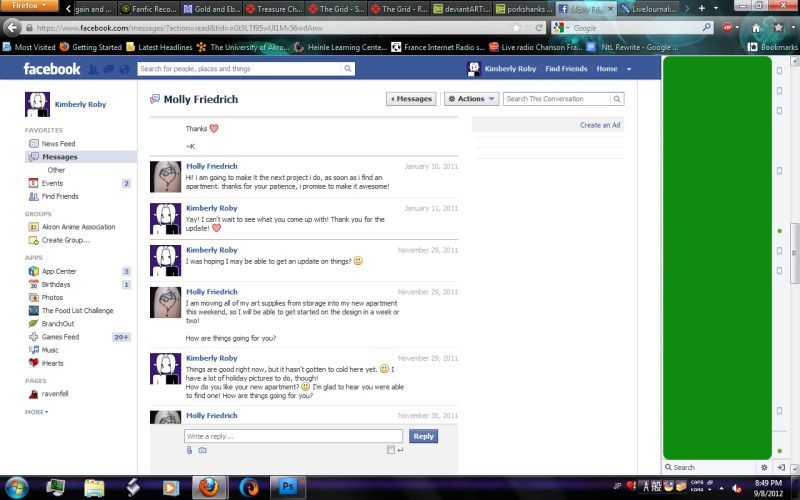The width and height of the screenshot is (800, 500).
Task: Open media player icon in taskbar
Action: tap(170, 488)
